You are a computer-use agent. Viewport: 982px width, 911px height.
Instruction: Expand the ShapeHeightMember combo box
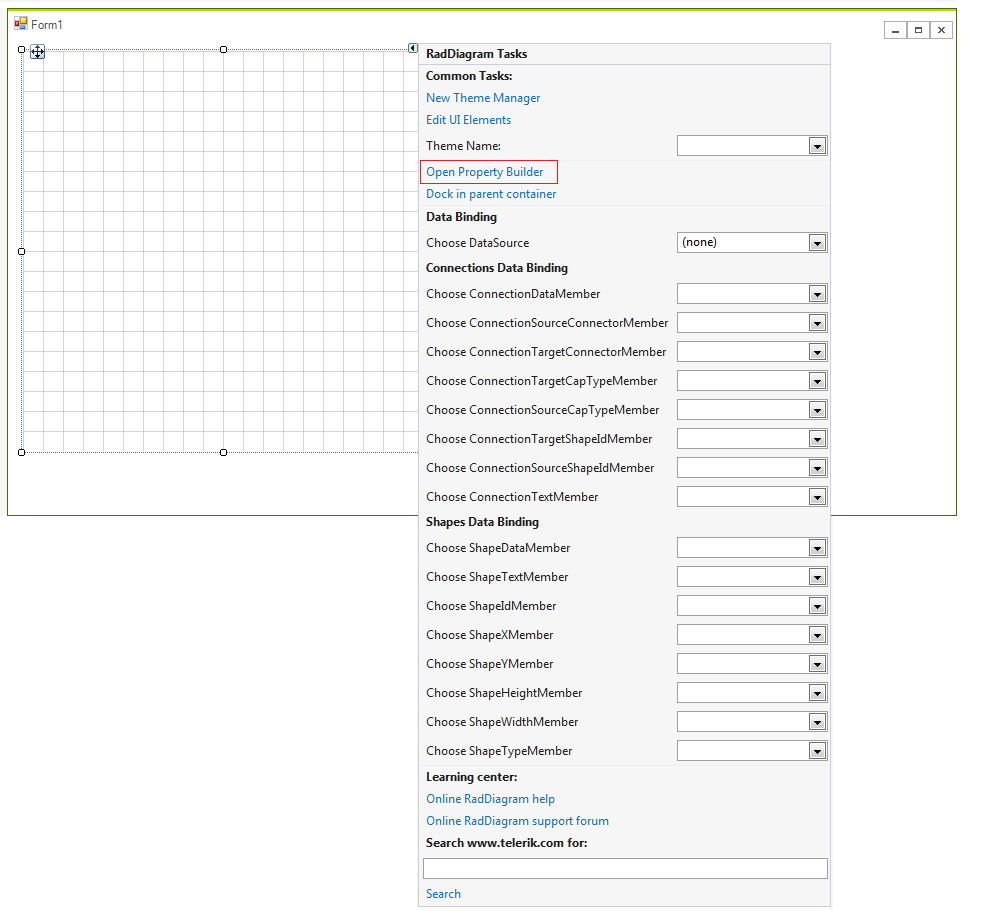818,692
